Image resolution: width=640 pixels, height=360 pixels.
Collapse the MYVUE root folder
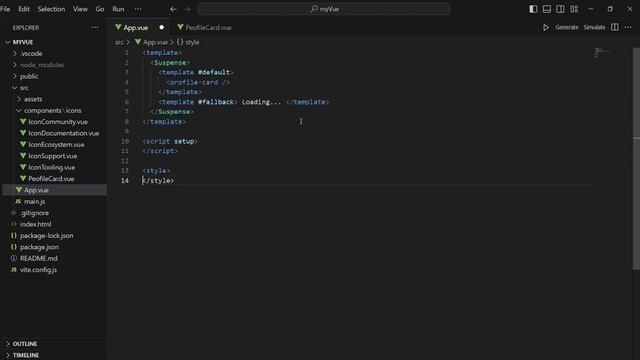click(x=22, y=42)
